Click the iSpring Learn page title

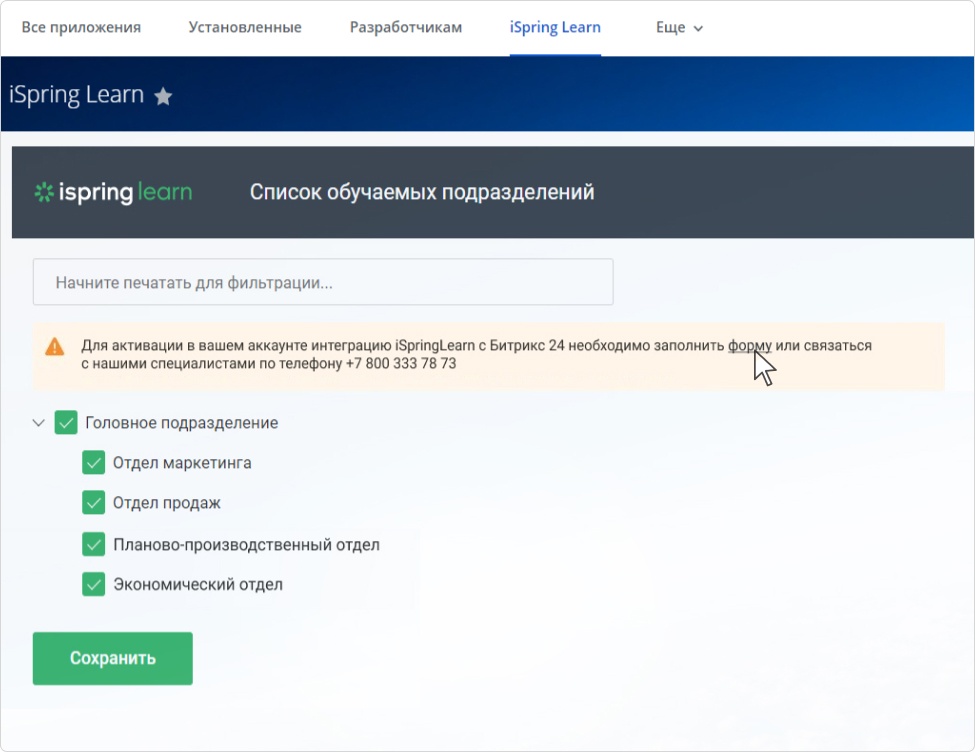click(76, 95)
